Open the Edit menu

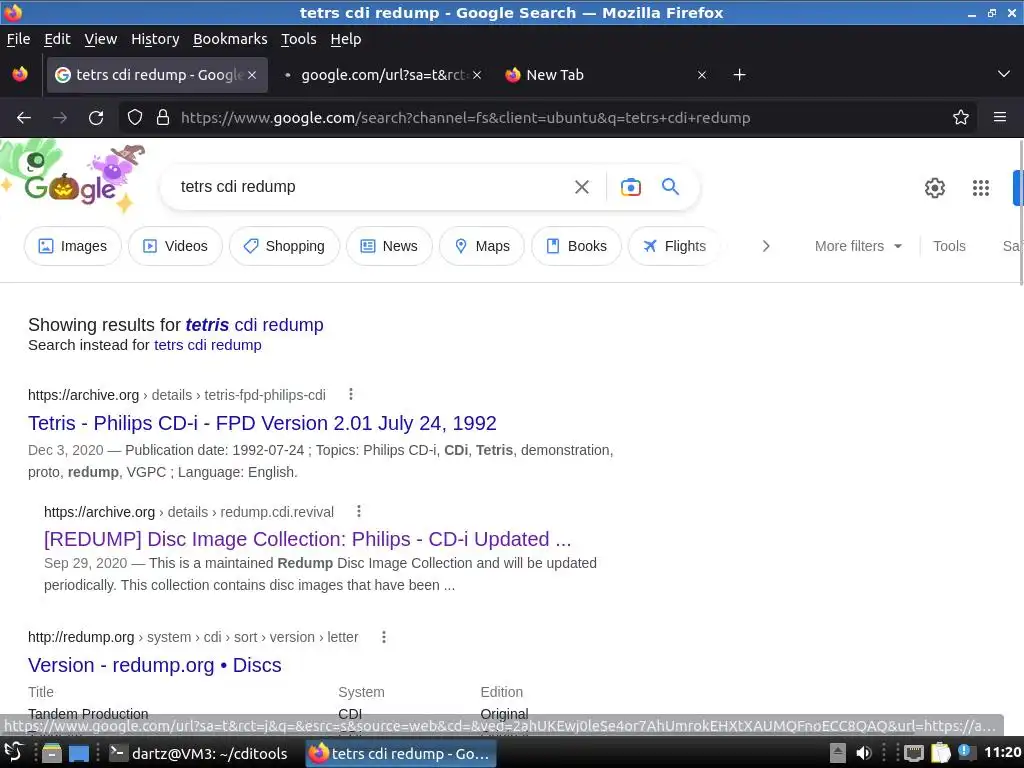57,39
